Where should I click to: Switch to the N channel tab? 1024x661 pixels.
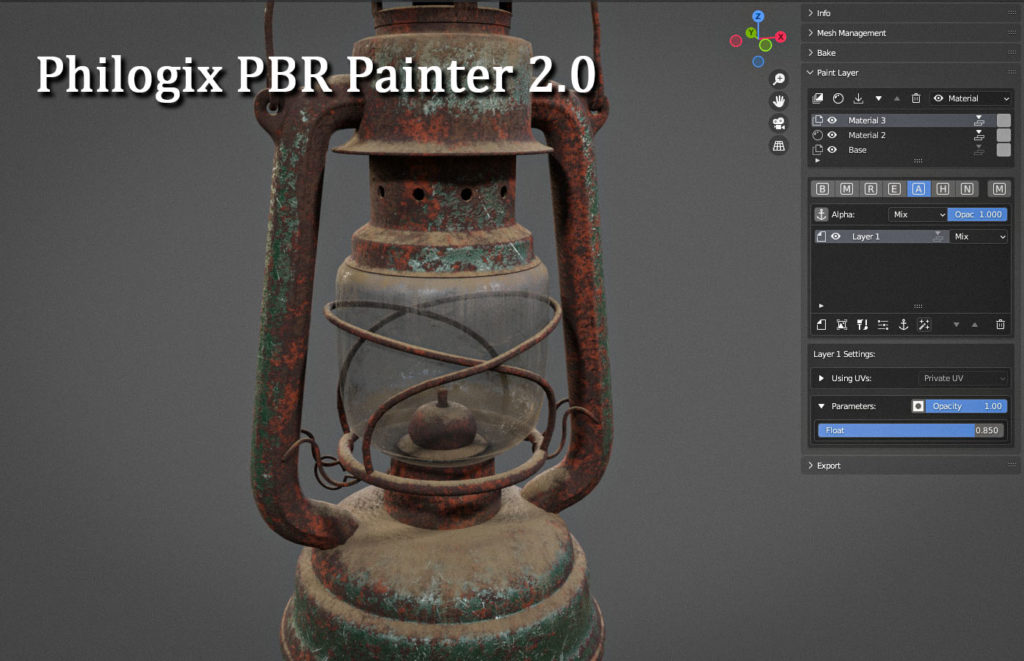coord(966,188)
